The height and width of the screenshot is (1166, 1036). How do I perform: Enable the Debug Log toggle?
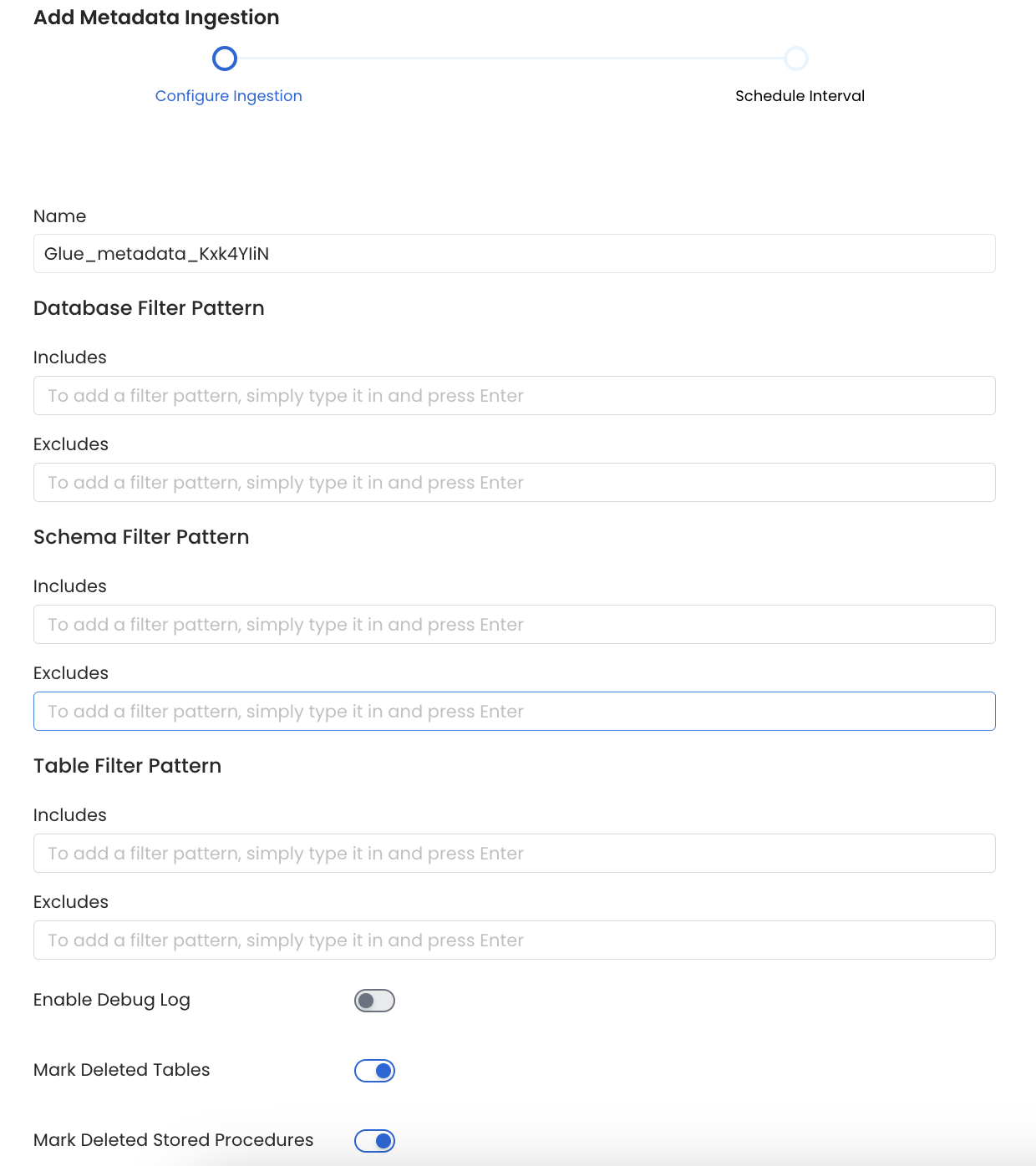374,1000
